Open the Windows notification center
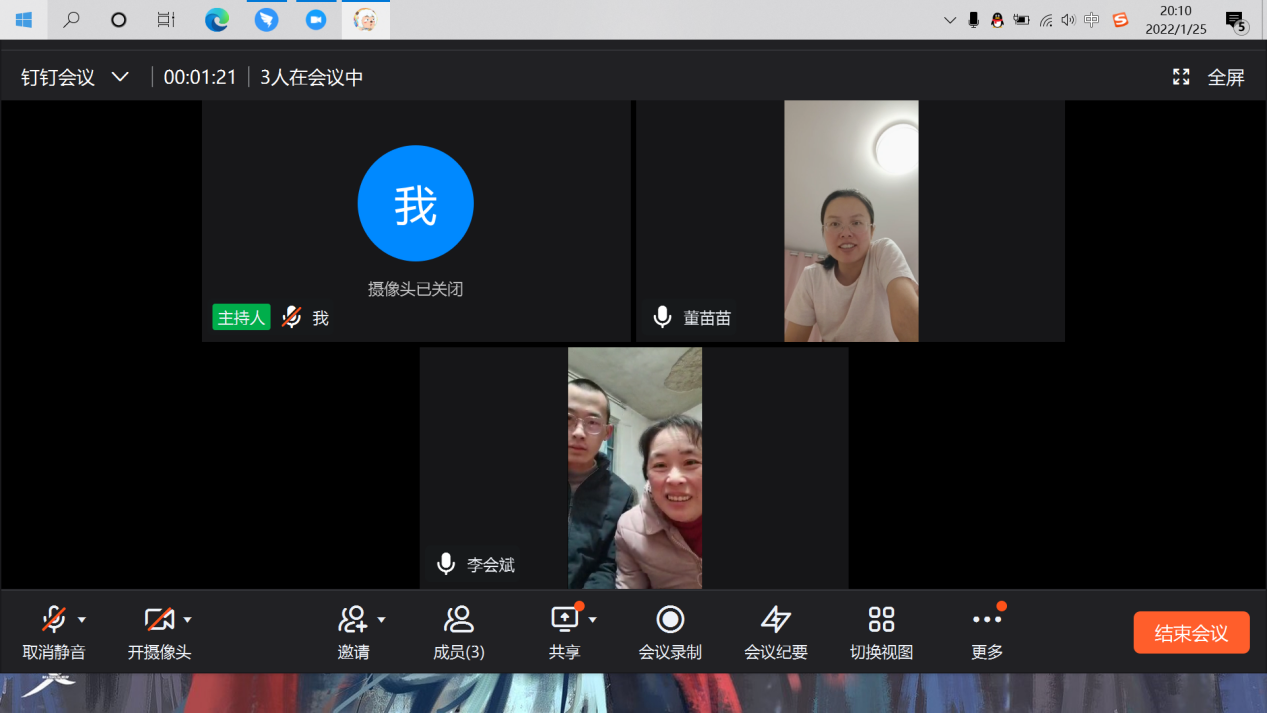This screenshot has width=1267, height=713. click(x=1236, y=21)
